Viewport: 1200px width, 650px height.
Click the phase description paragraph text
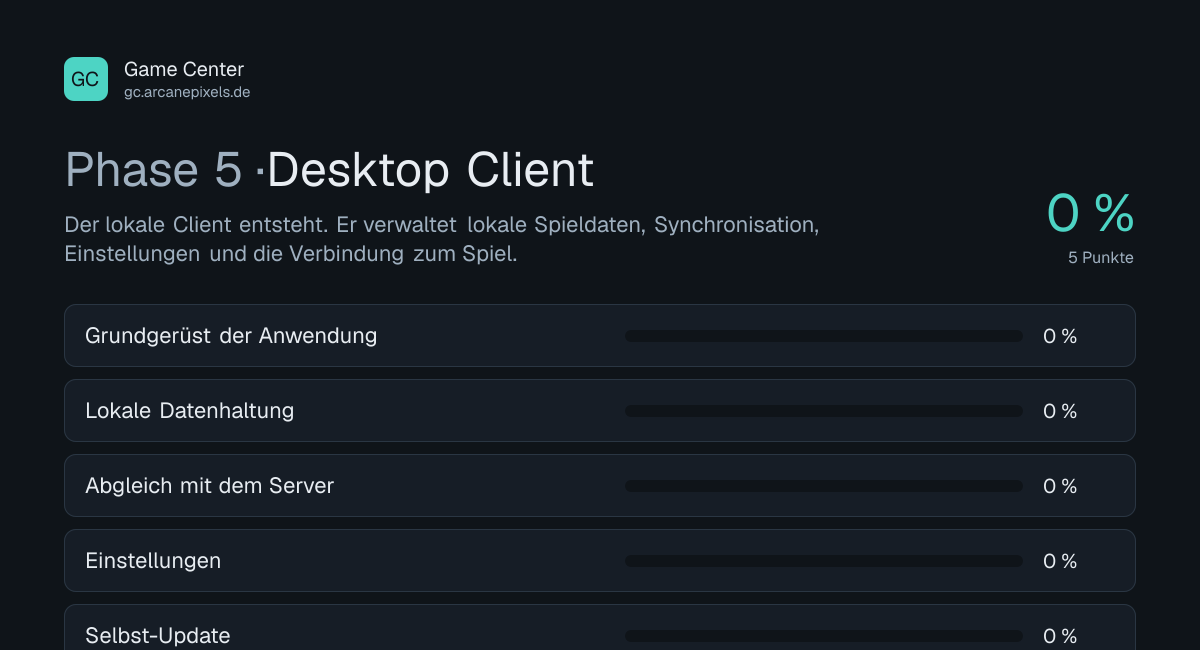tap(442, 239)
